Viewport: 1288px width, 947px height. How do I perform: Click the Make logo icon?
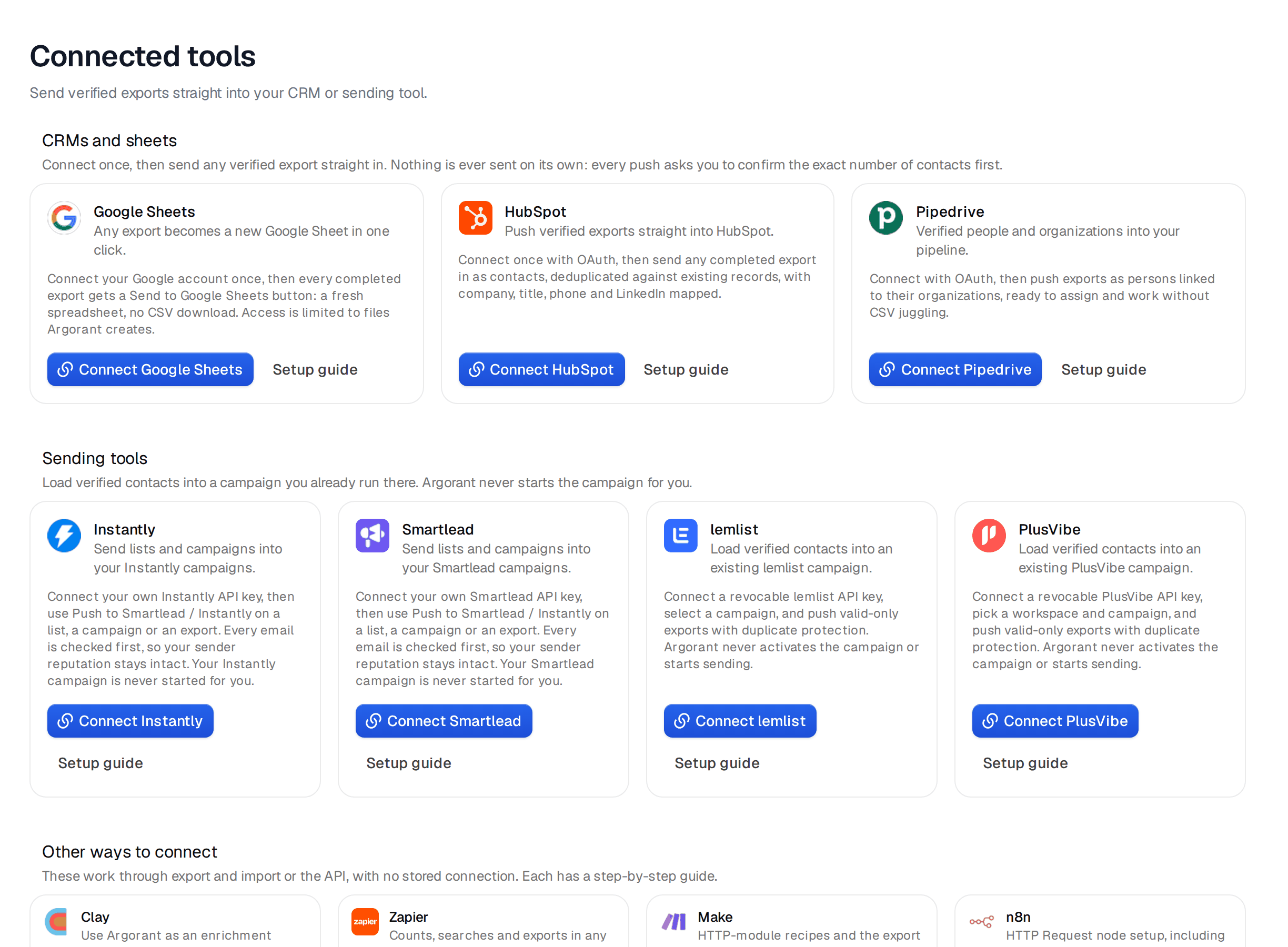pyautogui.click(x=674, y=922)
